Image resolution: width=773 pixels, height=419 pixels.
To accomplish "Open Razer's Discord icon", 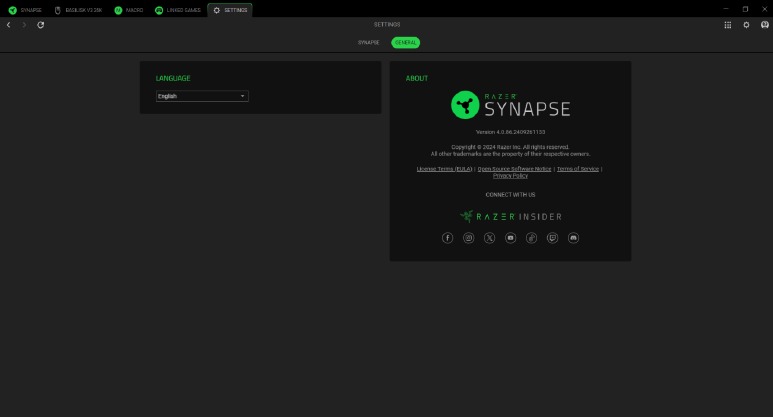I will coord(573,238).
